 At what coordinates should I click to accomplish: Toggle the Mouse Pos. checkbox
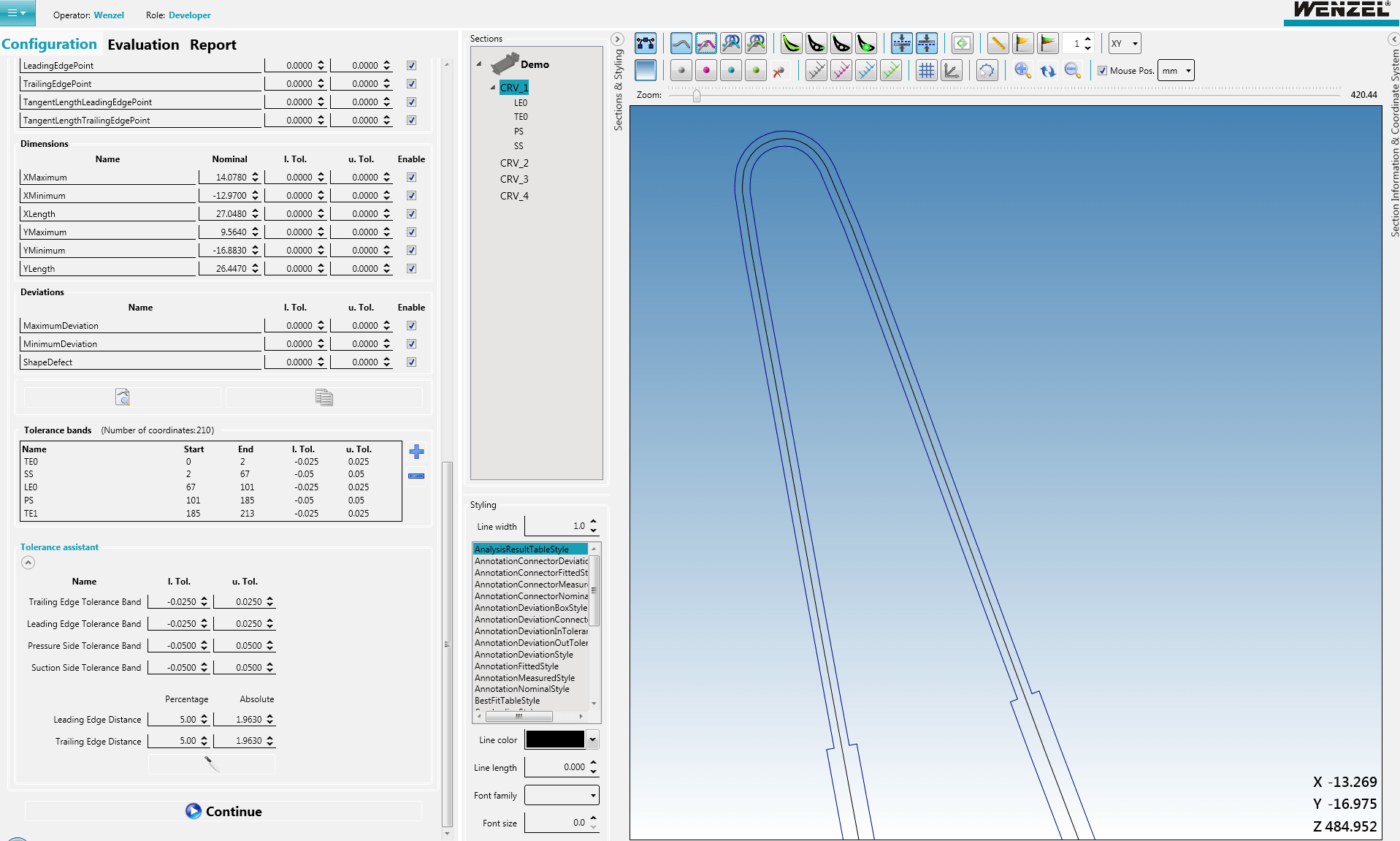[1102, 71]
